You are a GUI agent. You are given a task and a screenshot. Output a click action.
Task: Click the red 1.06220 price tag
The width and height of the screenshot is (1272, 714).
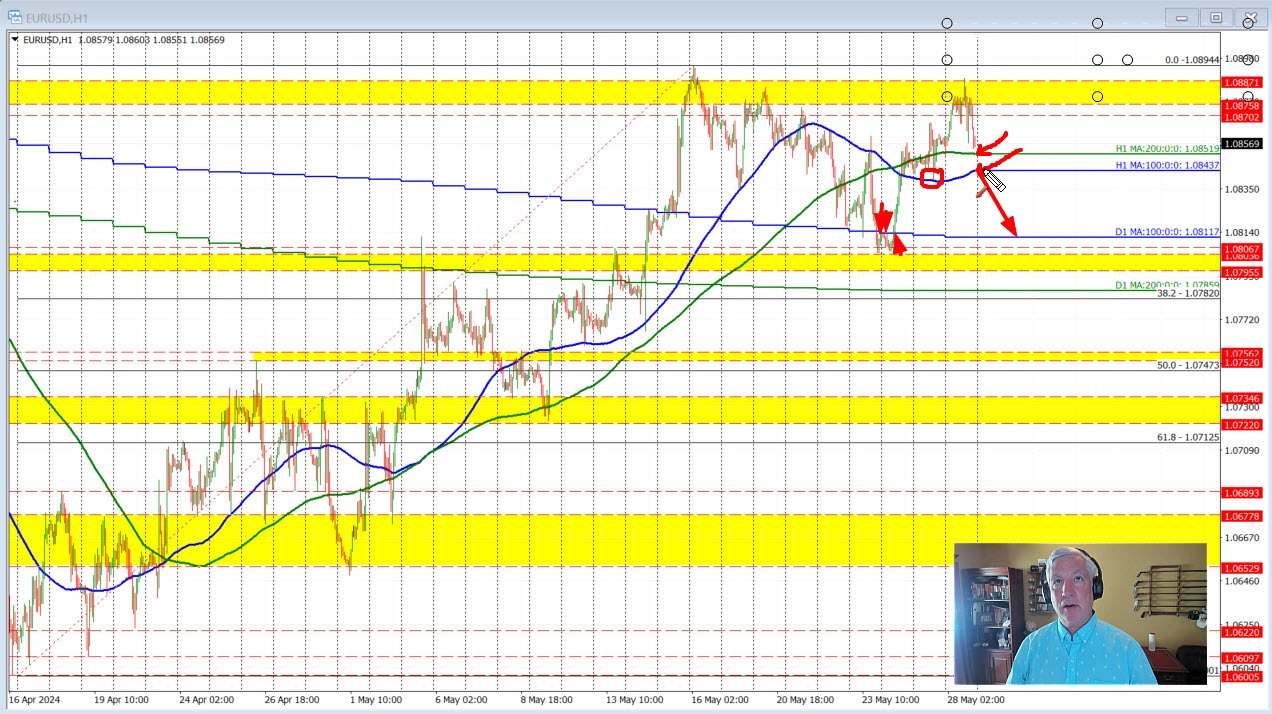(x=1242, y=632)
